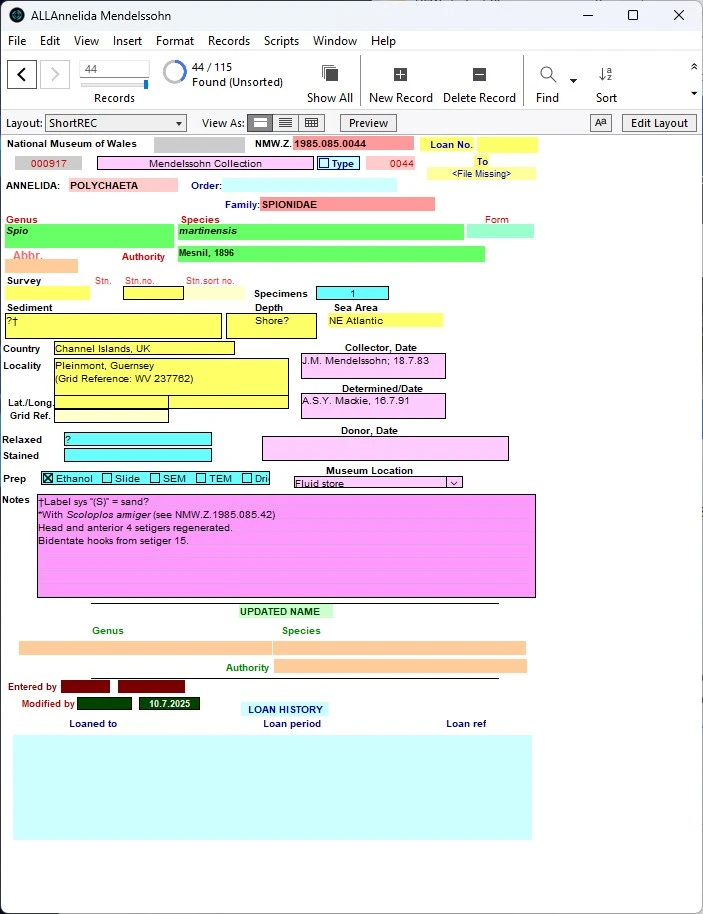
Task: Go to the previous record arrow
Action: click(22, 74)
